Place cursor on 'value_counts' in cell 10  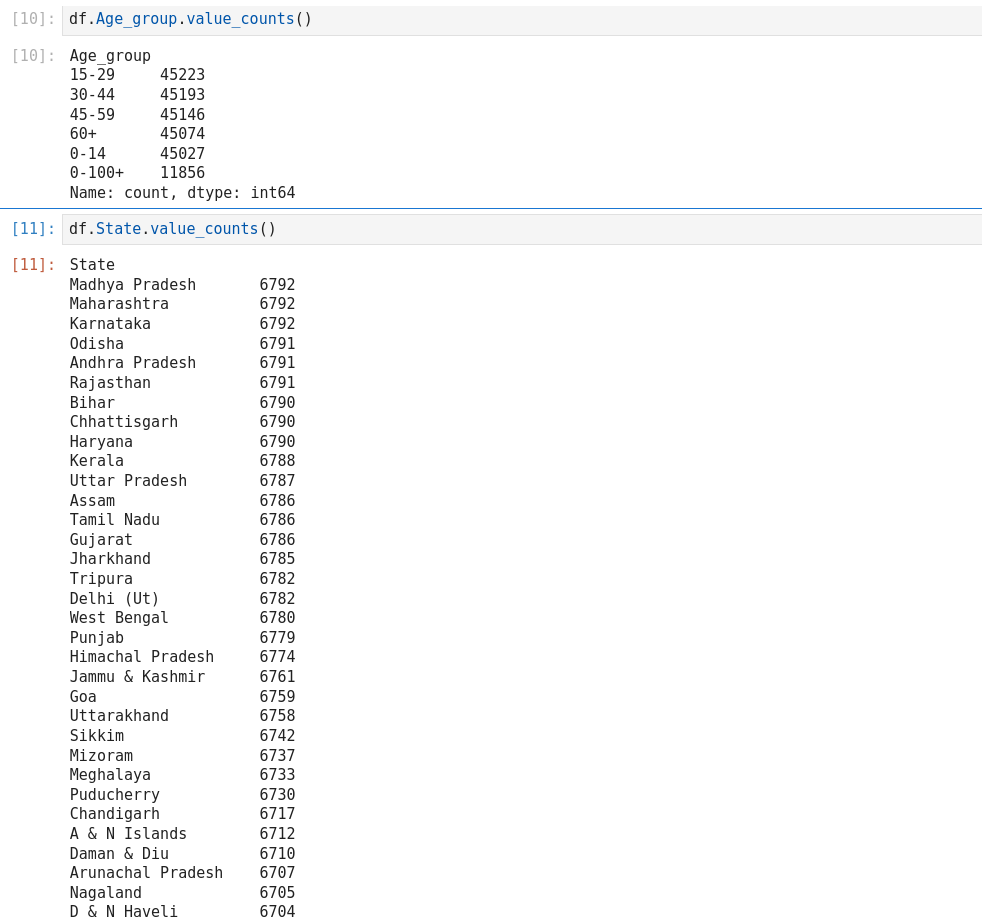coord(240,19)
